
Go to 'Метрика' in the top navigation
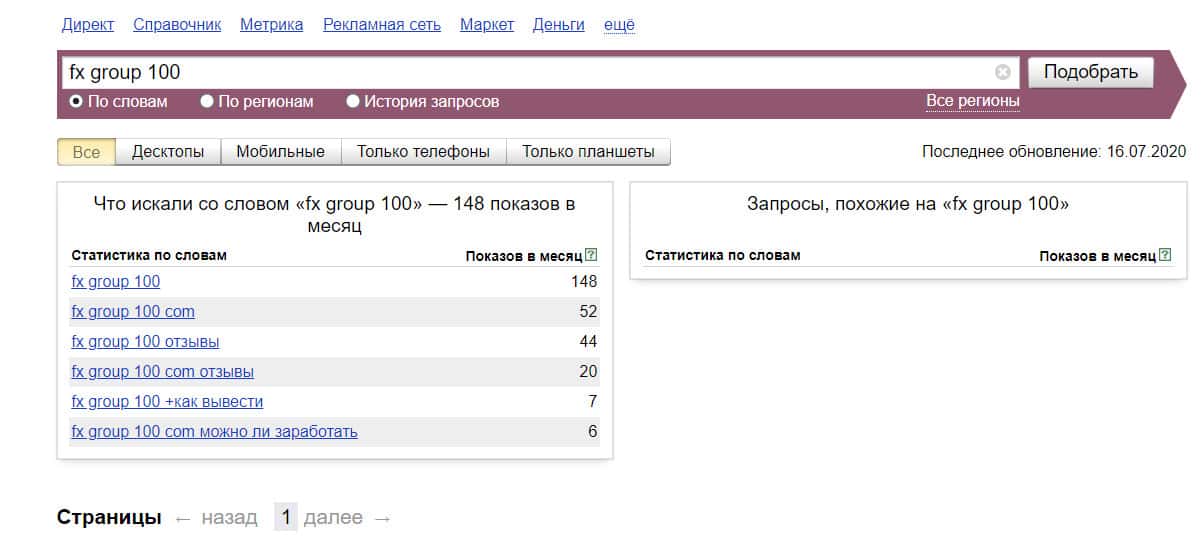pos(271,25)
